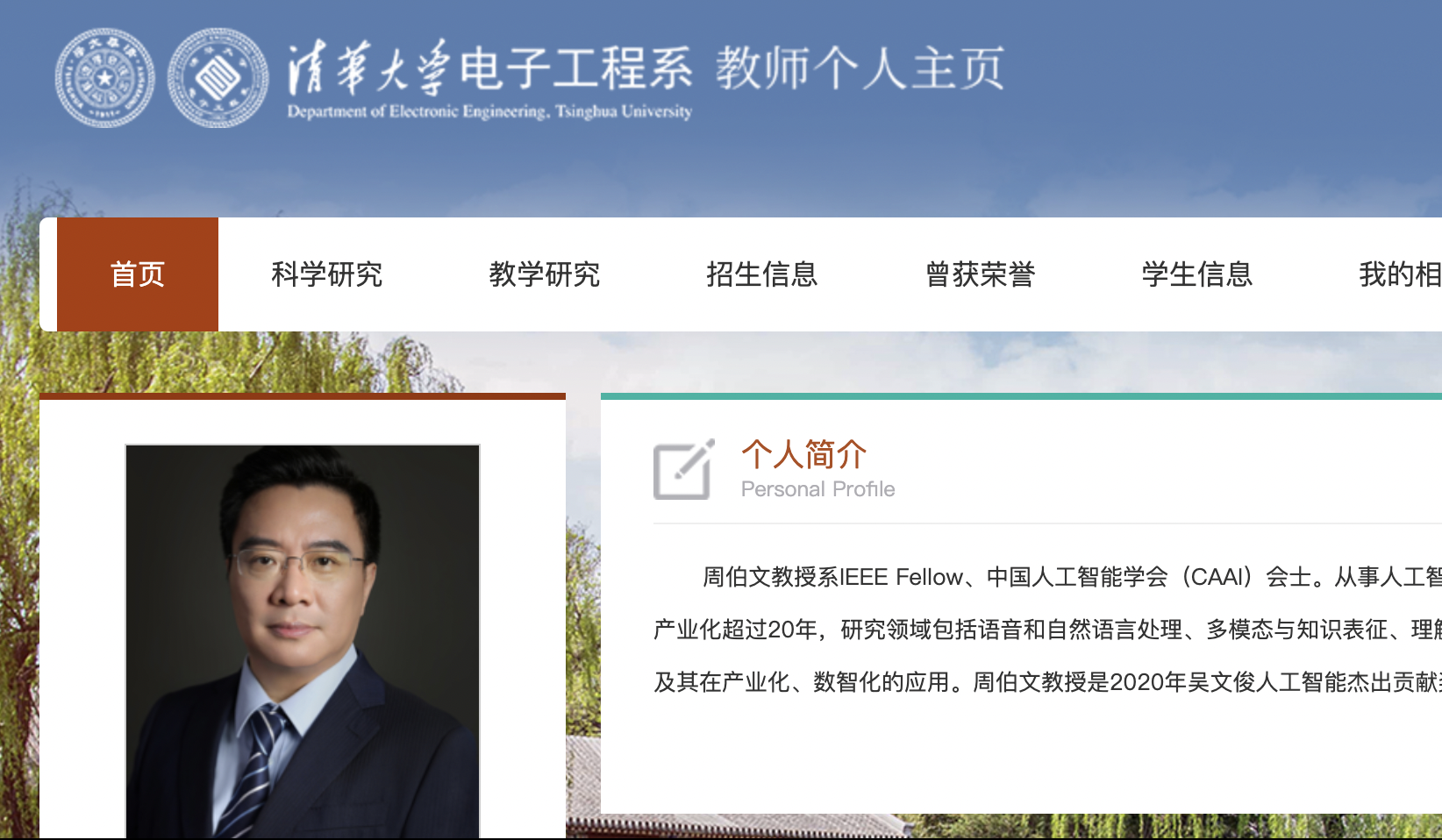Click the round Tsinghua University seal logo
The image size is (1442, 840).
[104, 77]
